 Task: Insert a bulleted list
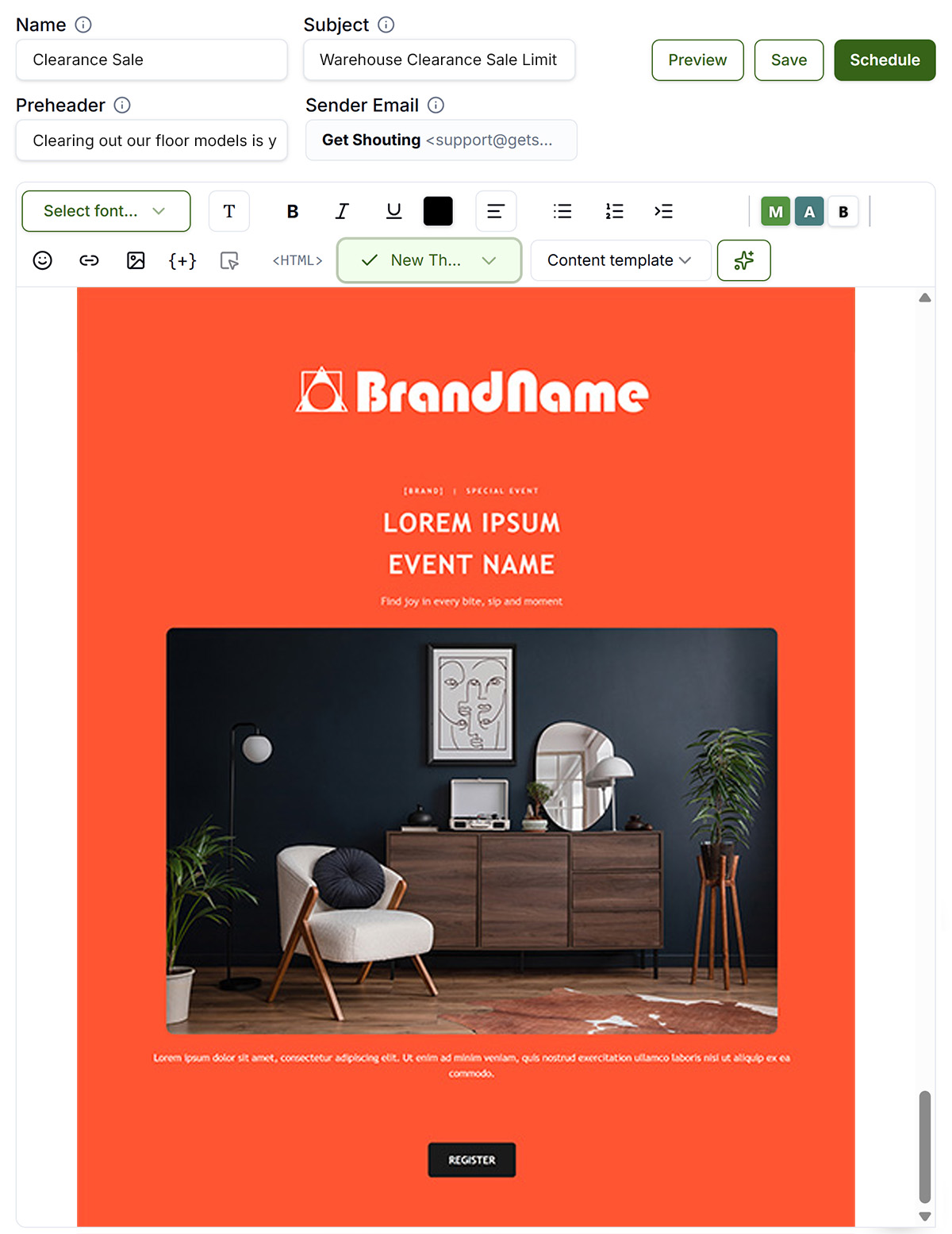[562, 211]
